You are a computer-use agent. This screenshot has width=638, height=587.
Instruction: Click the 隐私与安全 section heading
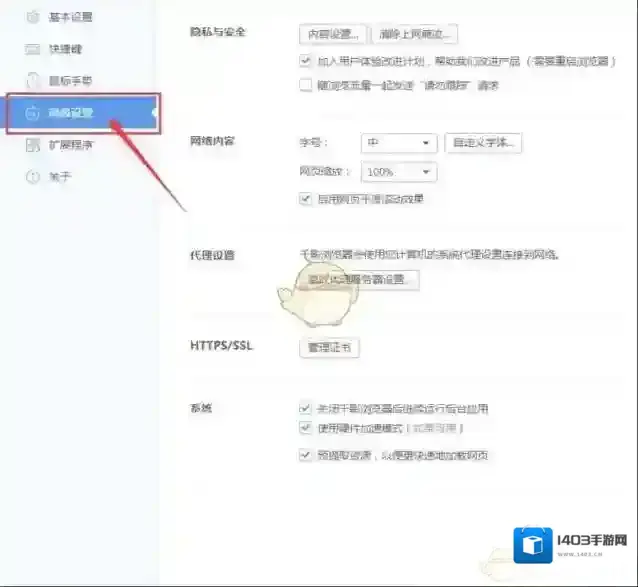(218, 32)
